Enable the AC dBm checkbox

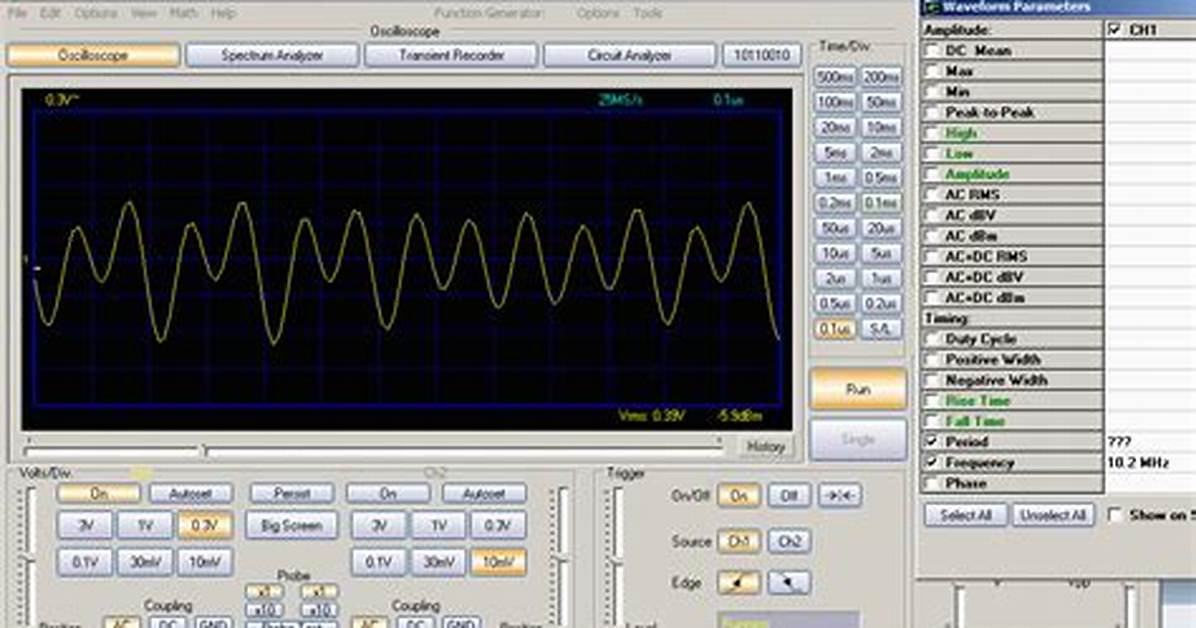pyautogui.click(x=933, y=236)
